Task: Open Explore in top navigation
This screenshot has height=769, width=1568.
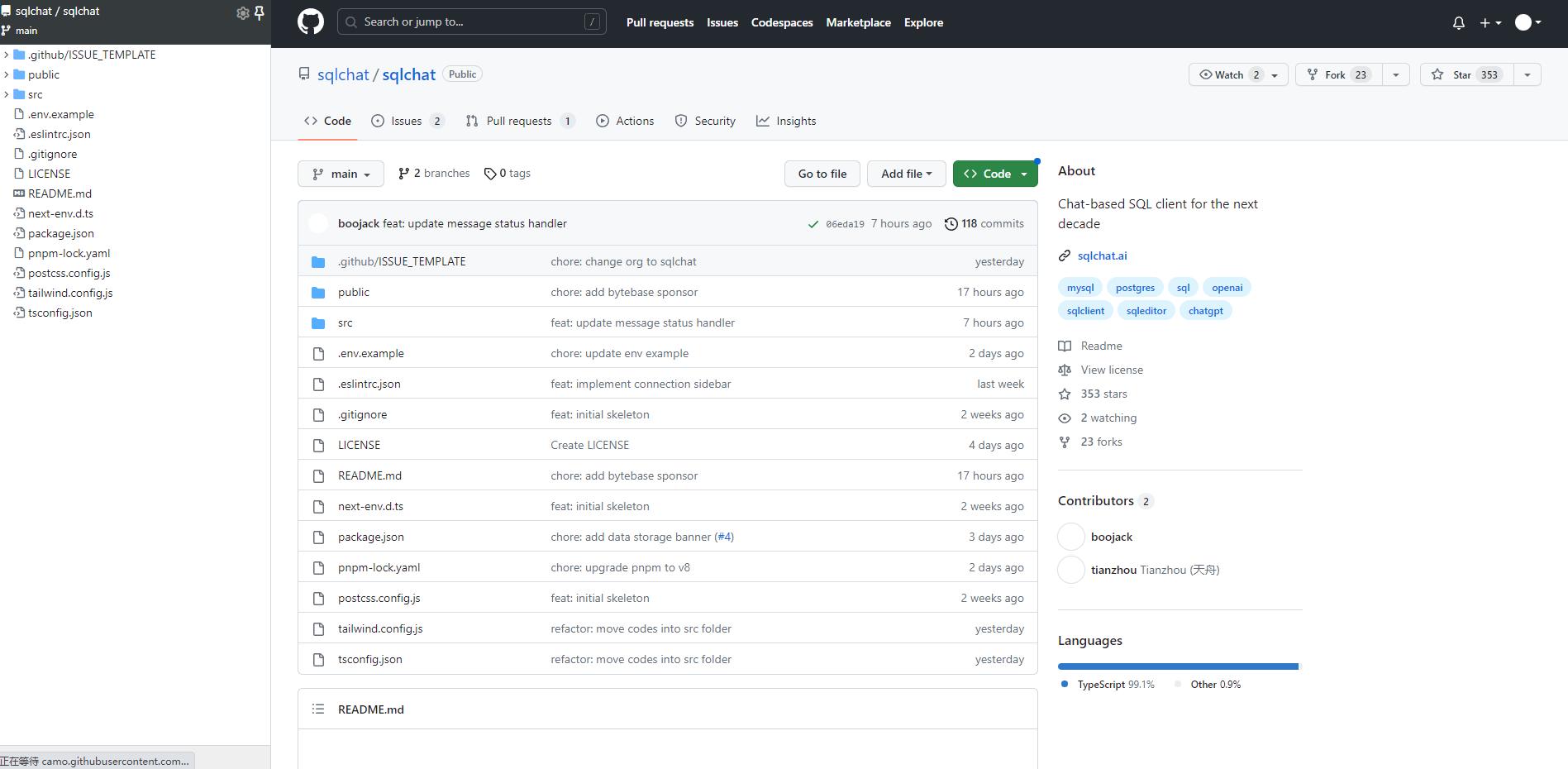Action: point(923,22)
